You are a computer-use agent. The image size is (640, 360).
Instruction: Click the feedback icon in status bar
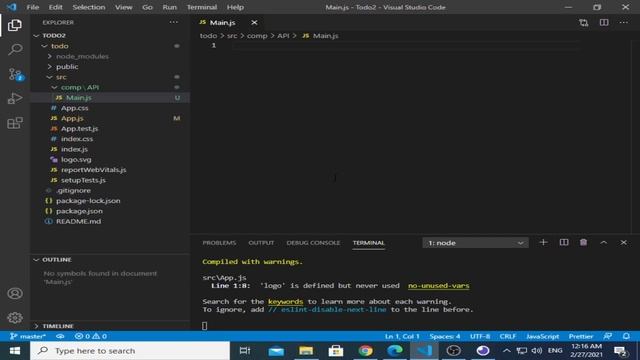(608, 336)
